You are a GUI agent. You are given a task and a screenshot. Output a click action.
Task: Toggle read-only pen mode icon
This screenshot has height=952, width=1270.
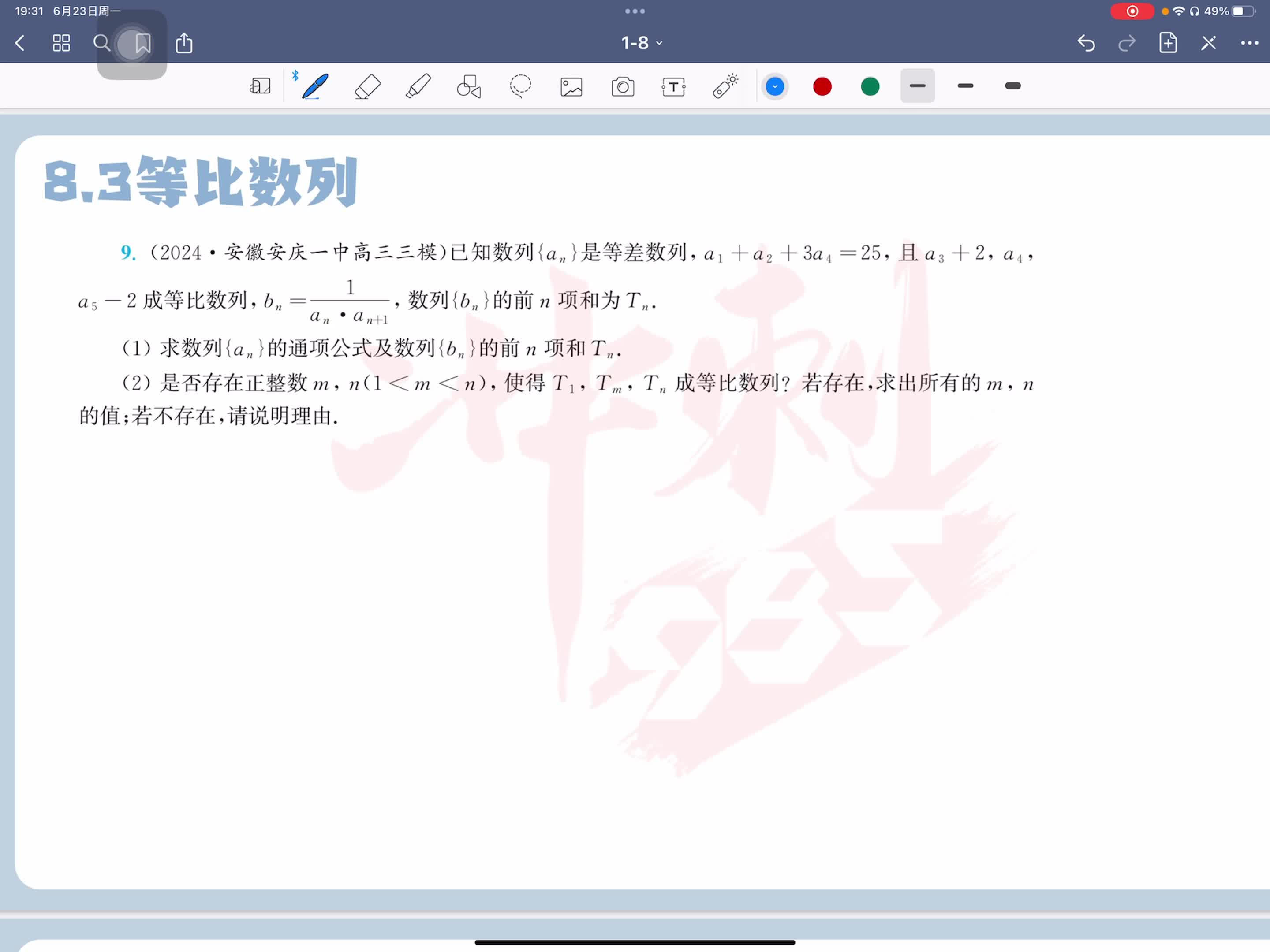tap(1209, 43)
